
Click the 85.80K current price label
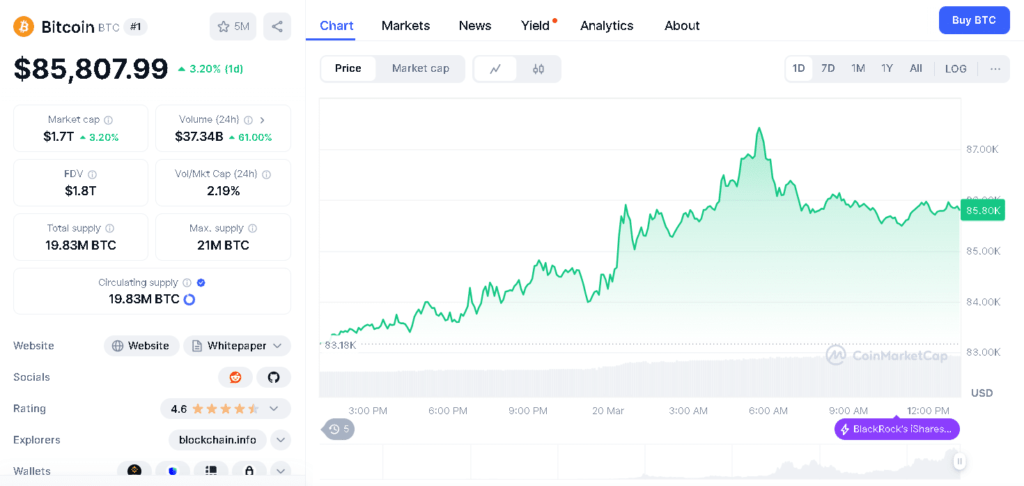click(983, 210)
